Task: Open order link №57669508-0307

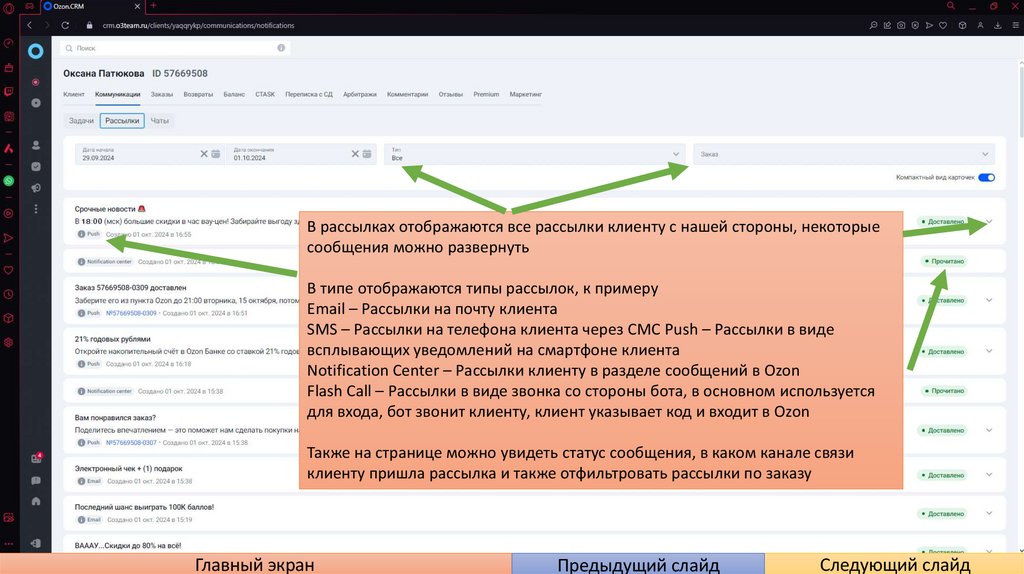Action: pos(131,443)
